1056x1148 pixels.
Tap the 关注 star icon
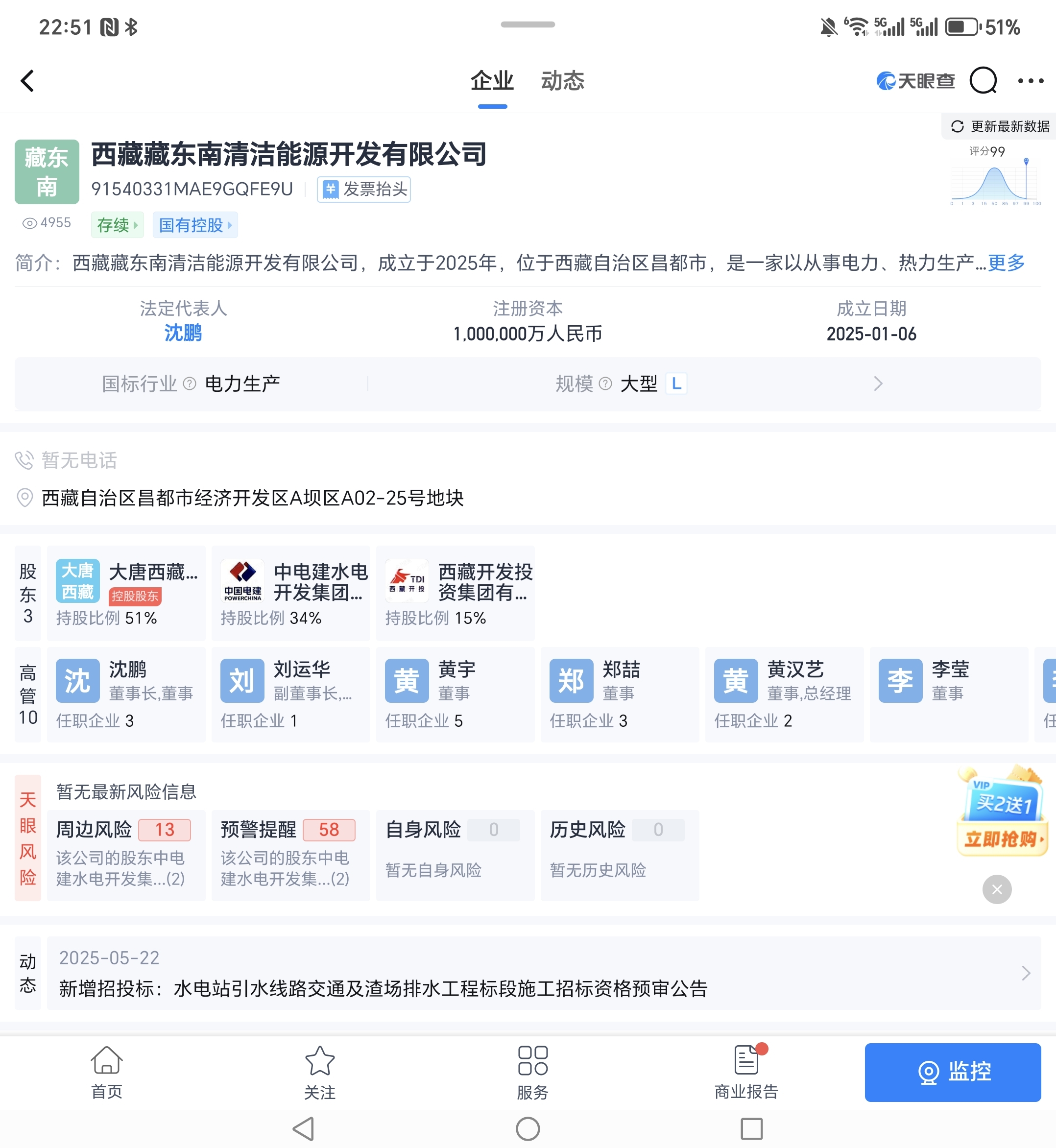tap(319, 1062)
